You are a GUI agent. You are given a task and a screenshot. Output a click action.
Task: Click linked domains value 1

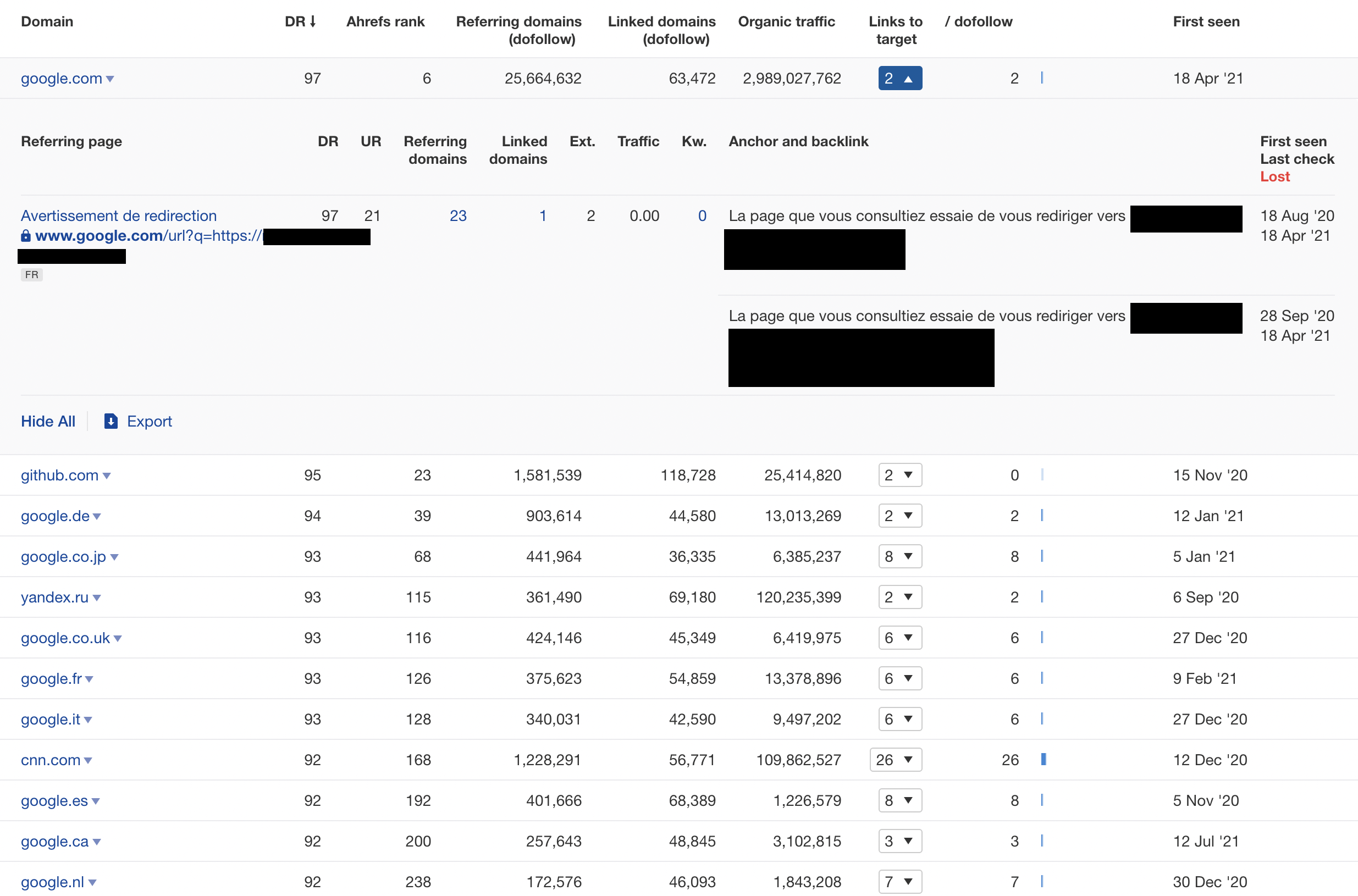tap(543, 215)
